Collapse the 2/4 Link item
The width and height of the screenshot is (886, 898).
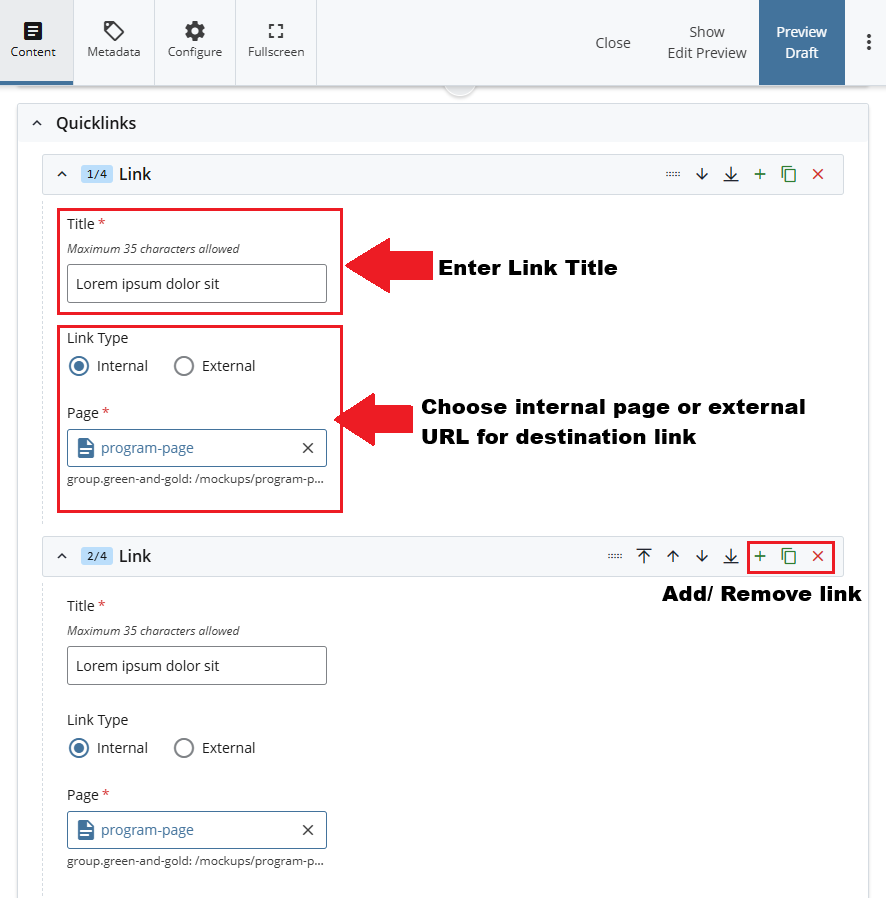(x=62, y=556)
